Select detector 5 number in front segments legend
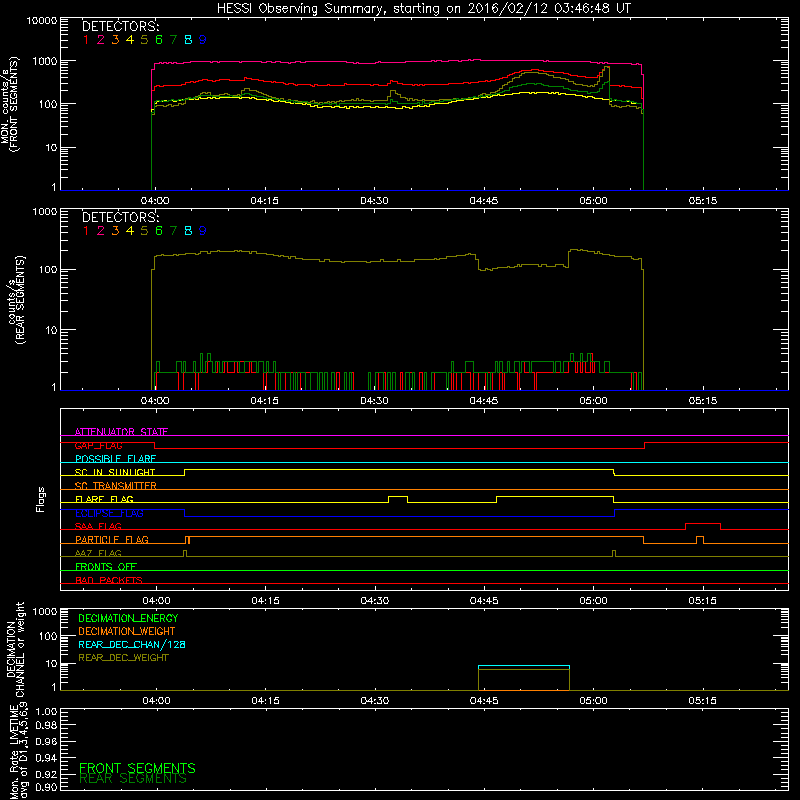 coord(144,40)
